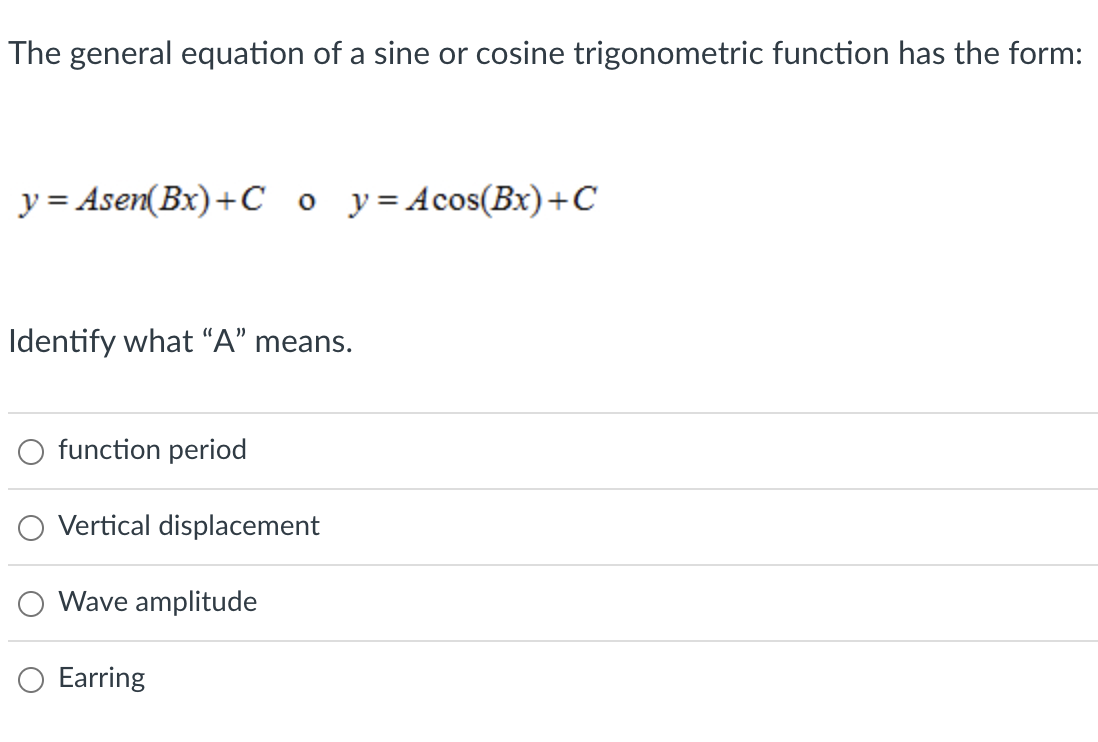Click the 'Earring' answer text

102,678
